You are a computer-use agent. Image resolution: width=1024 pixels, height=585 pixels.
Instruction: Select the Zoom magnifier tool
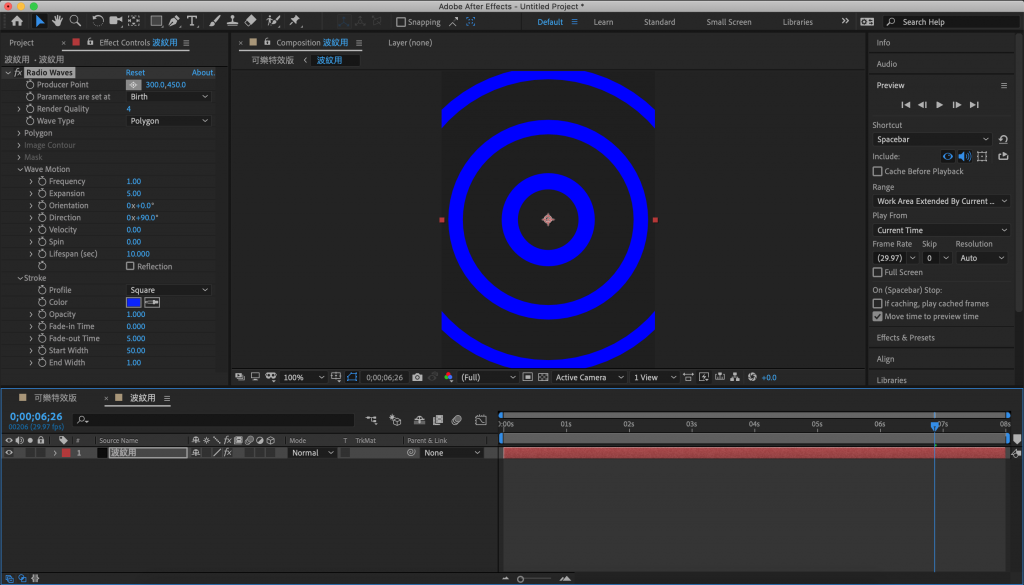76,21
